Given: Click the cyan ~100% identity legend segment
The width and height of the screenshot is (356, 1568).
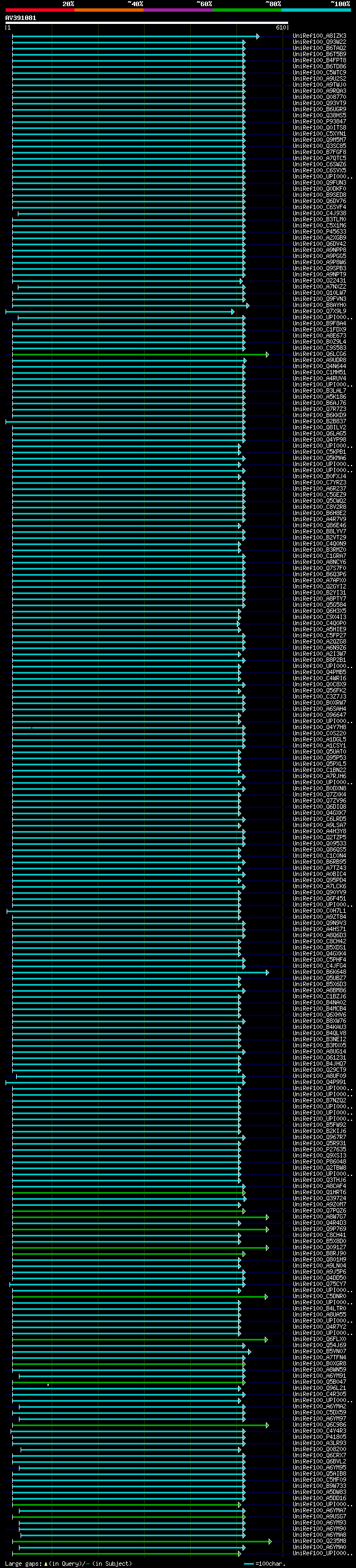Looking at the screenshot, I should 316,10.
